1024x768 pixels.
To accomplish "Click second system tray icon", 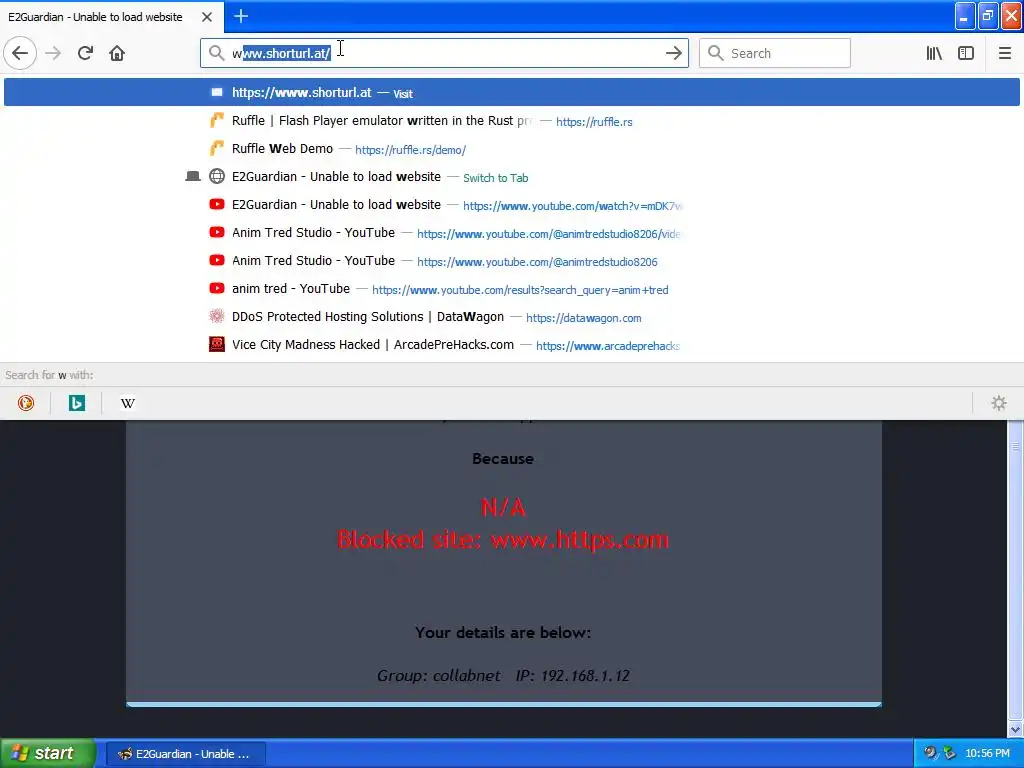I will point(949,753).
